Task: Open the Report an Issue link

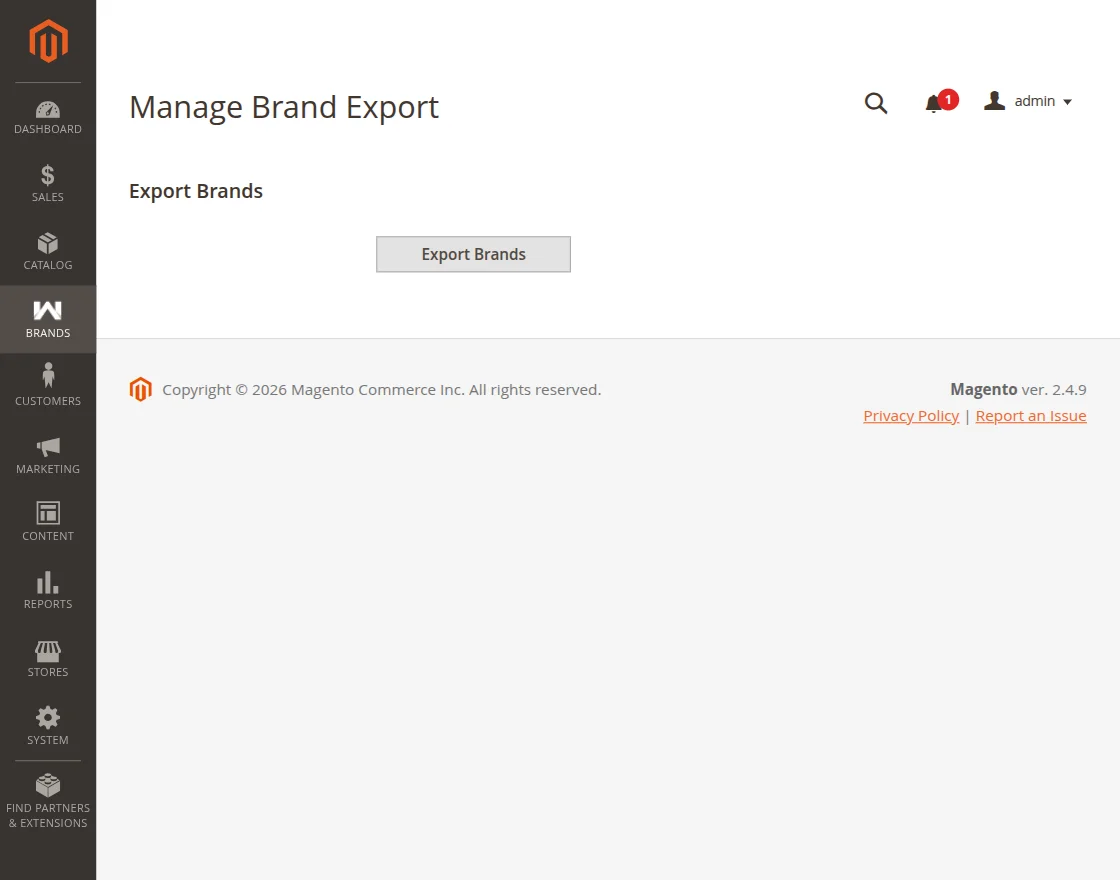Action: 1031,416
